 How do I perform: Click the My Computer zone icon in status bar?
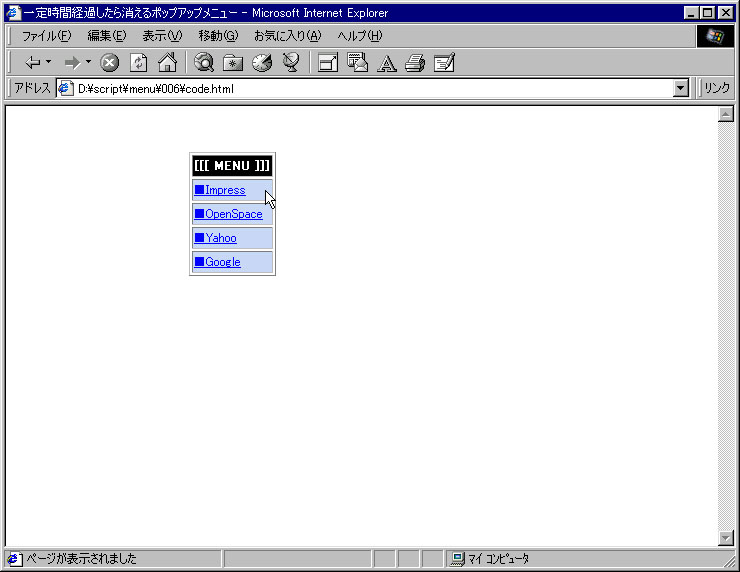tap(457, 559)
